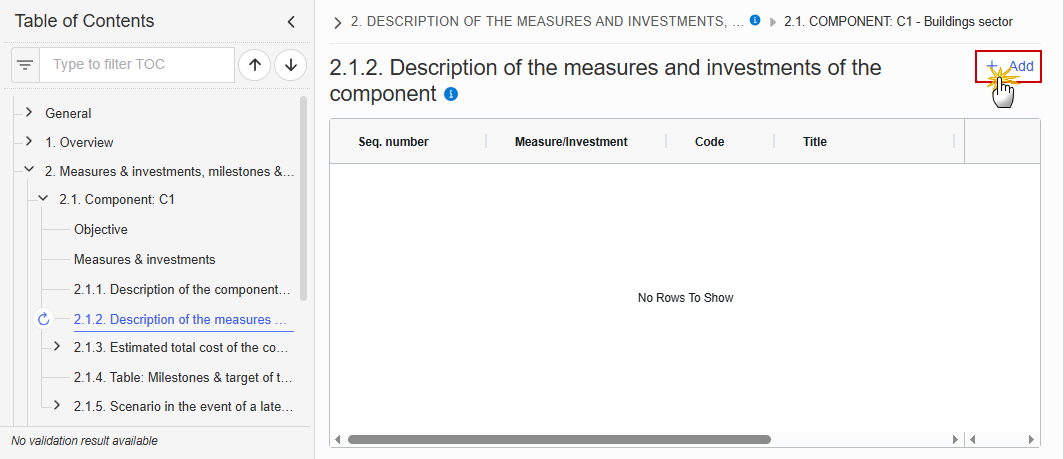Click the TOC filter icon
The height and width of the screenshot is (459, 1064).
click(x=26, y=65)
